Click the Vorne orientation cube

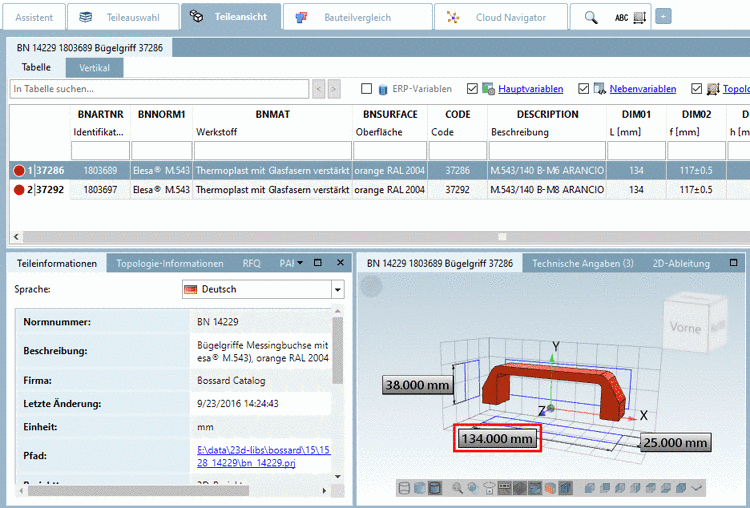[685, 325]
